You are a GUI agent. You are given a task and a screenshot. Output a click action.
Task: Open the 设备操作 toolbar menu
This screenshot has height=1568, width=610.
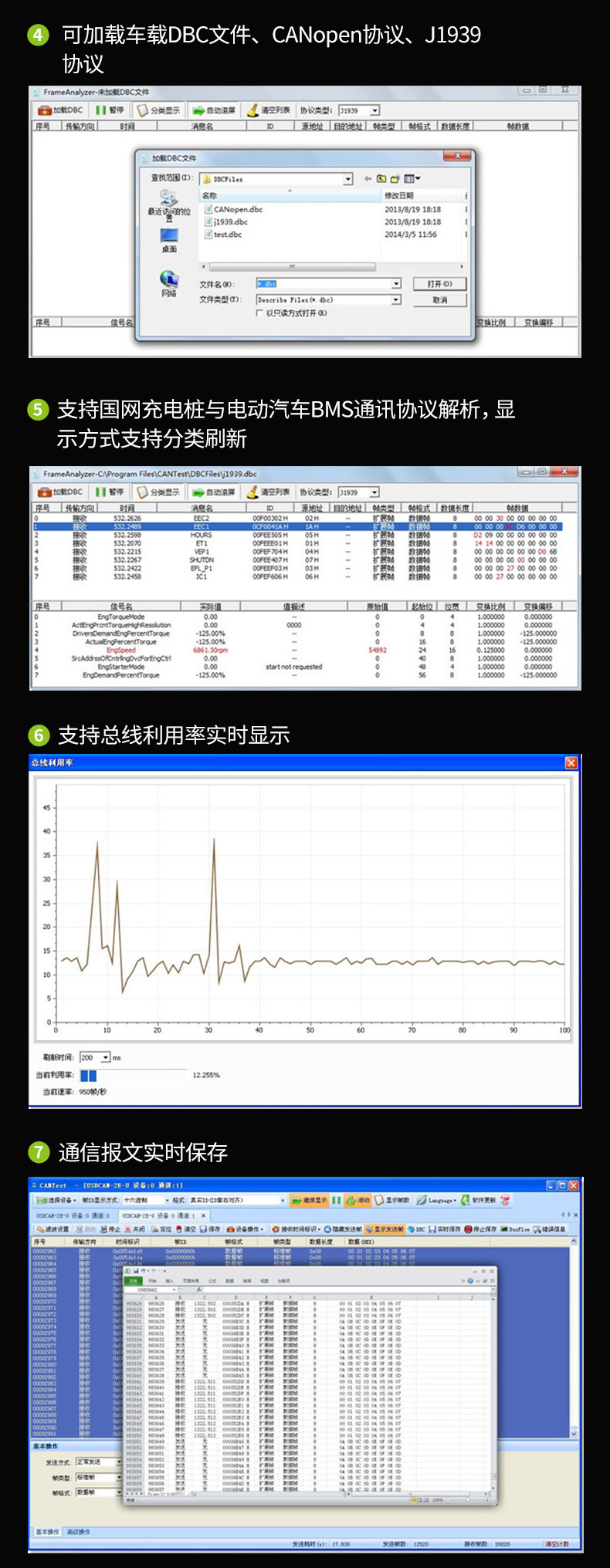click(246, 1229)
